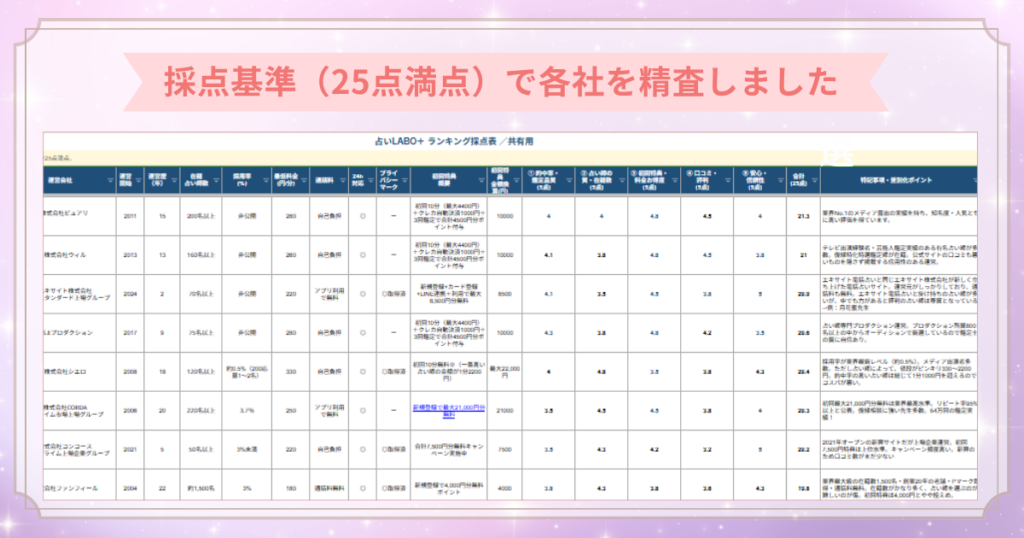Open the 通話料 column filter arrow

[x=343, y=181]
